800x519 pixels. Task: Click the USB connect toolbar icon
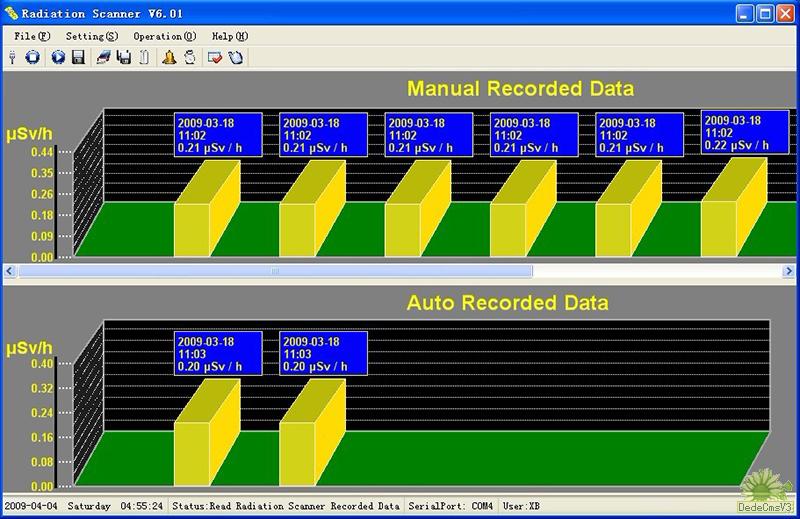[x=12, y=57]
